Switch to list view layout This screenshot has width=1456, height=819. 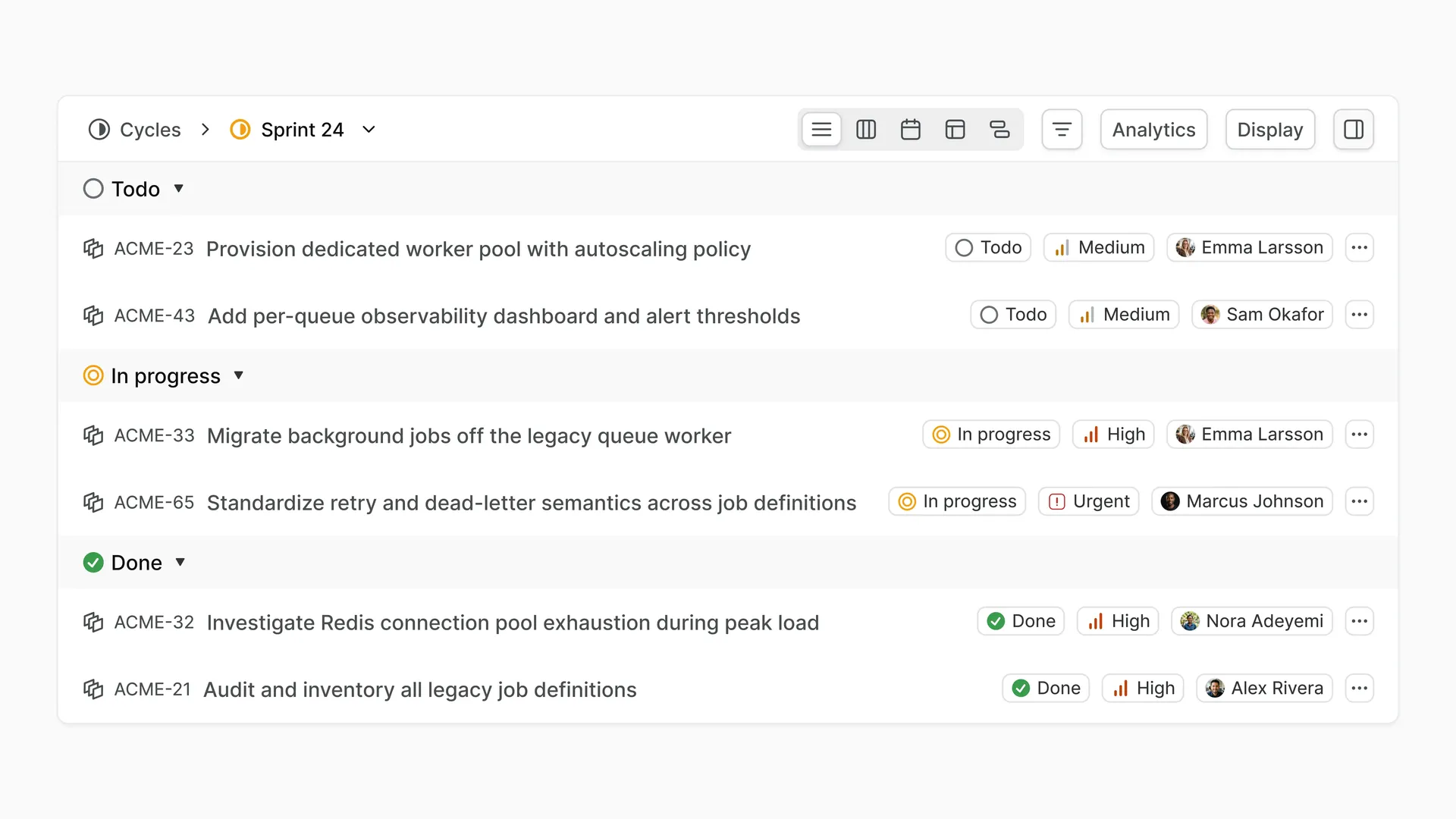821,130
